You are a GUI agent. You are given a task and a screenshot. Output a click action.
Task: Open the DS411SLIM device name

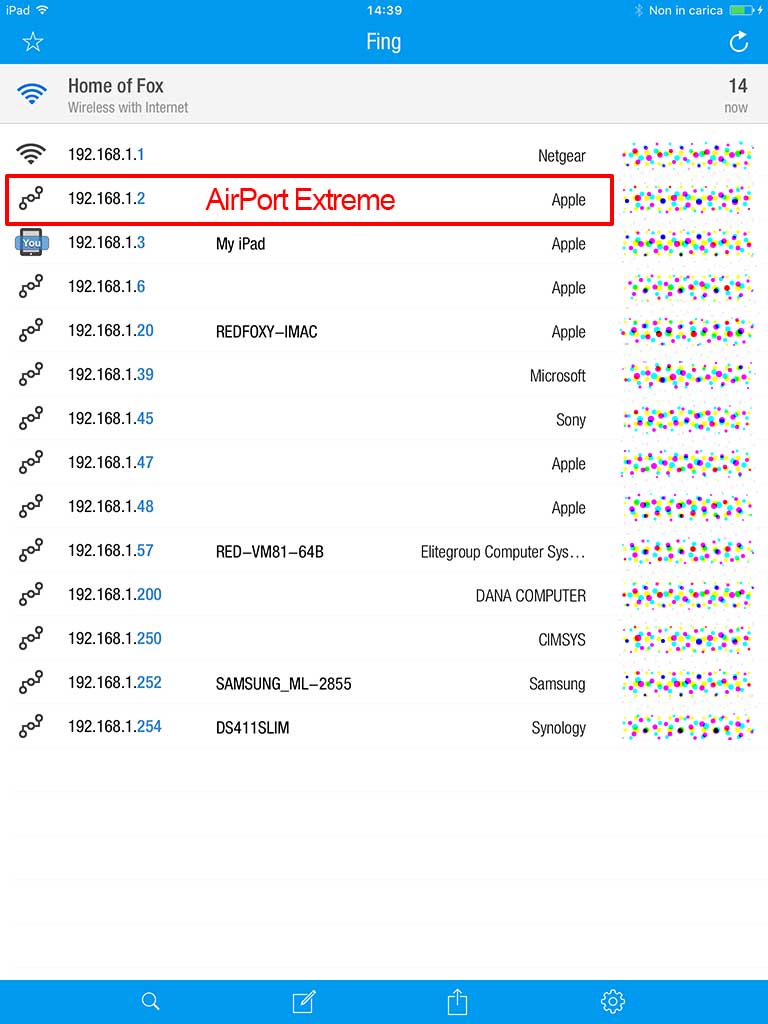[x=253, y=728]
